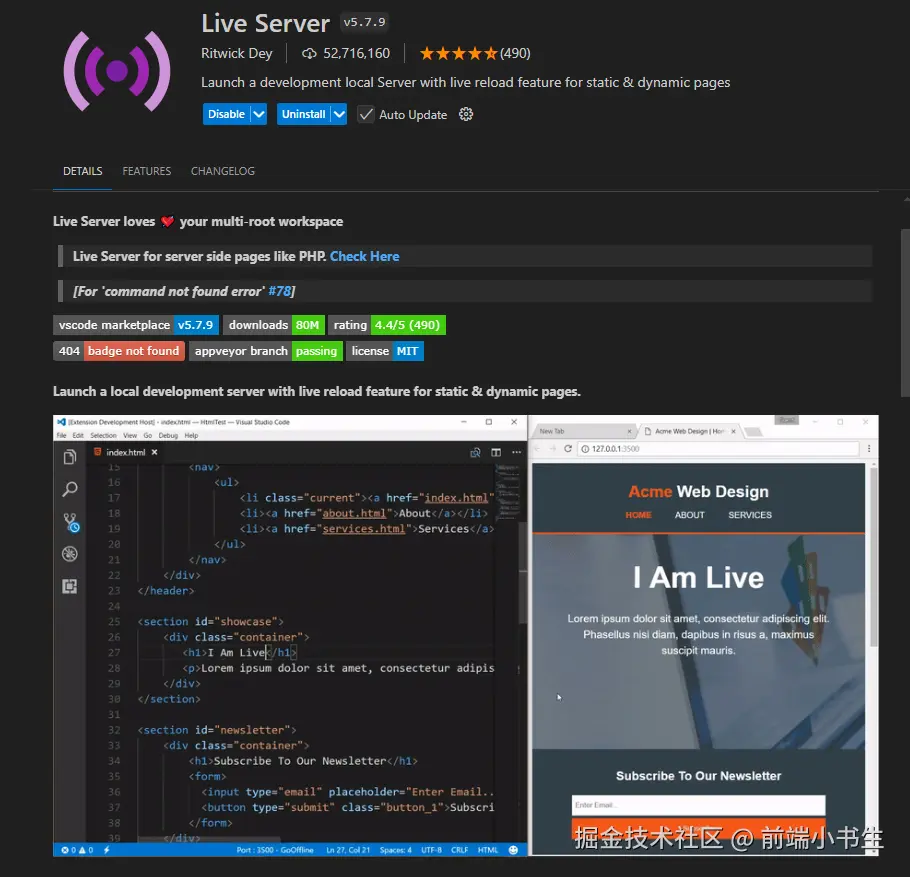The width and height of the screenshot is (910, 877).
Task: Switch to the DETAILS tab
Action: pos(82,171)
